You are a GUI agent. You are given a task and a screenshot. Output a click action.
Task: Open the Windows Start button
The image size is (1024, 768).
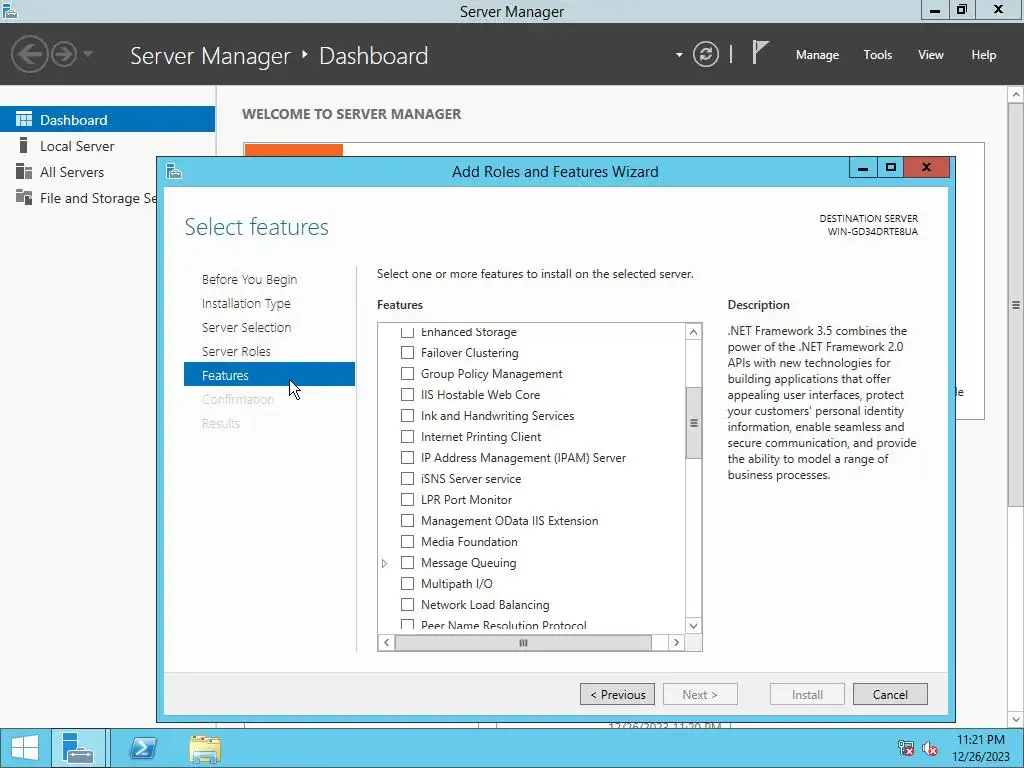pos(25,748)
